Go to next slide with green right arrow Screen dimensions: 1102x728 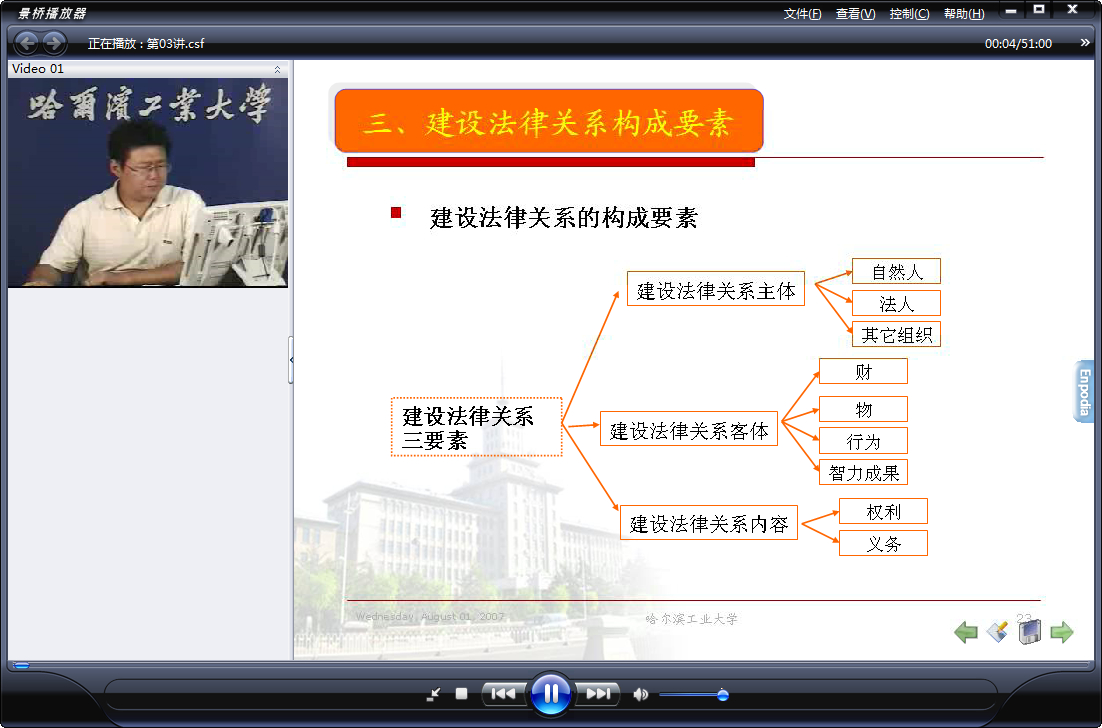pos(1061,632)
